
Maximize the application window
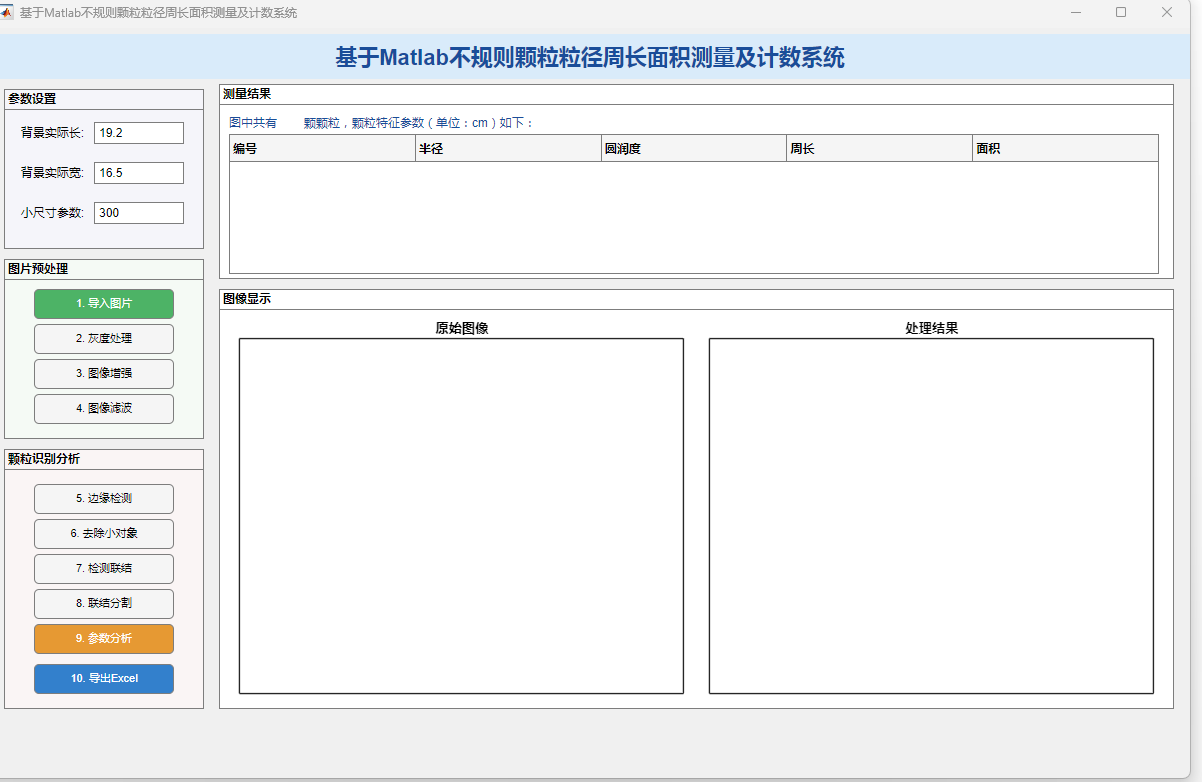click(x=1121, y=13)
